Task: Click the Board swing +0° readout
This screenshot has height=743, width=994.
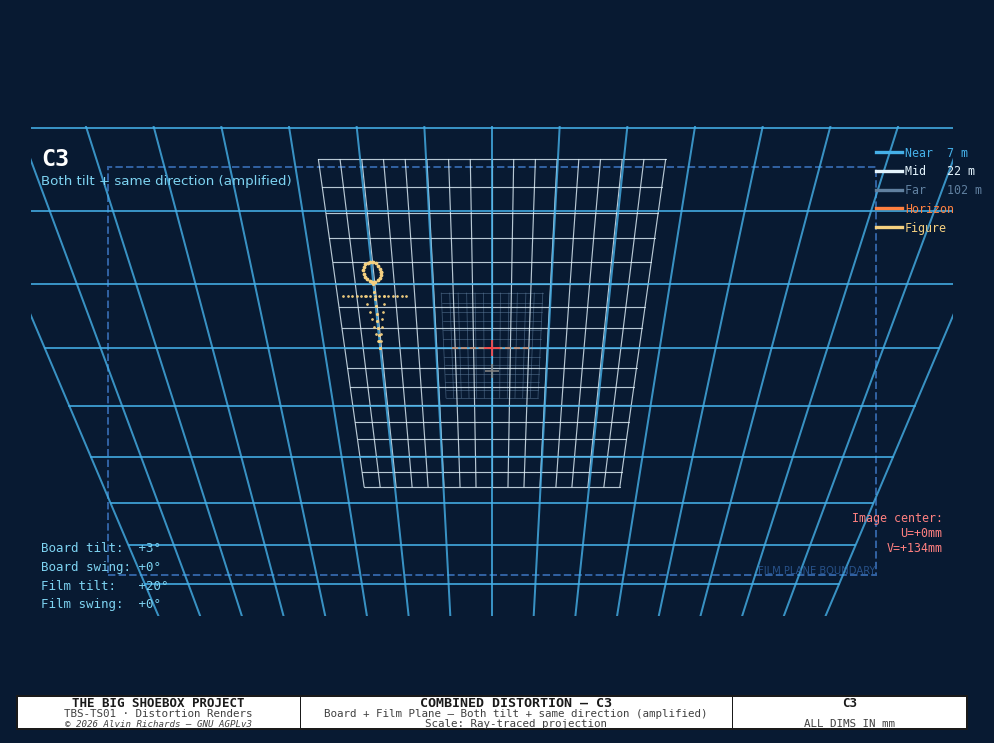Action: point(101,567)
